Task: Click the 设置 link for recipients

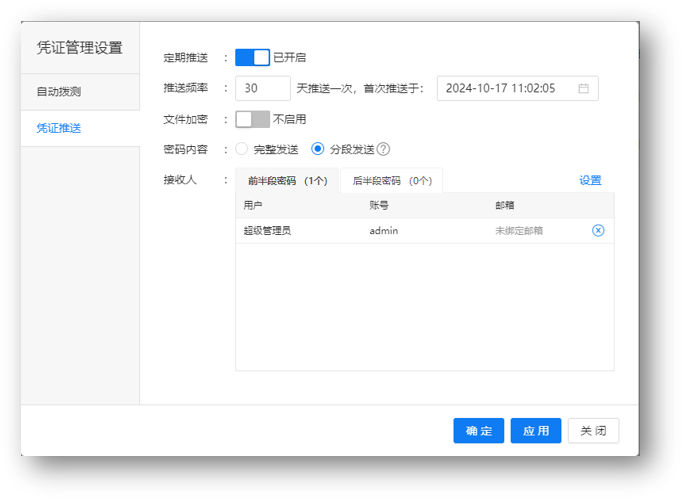Action: tap(590, 181)
